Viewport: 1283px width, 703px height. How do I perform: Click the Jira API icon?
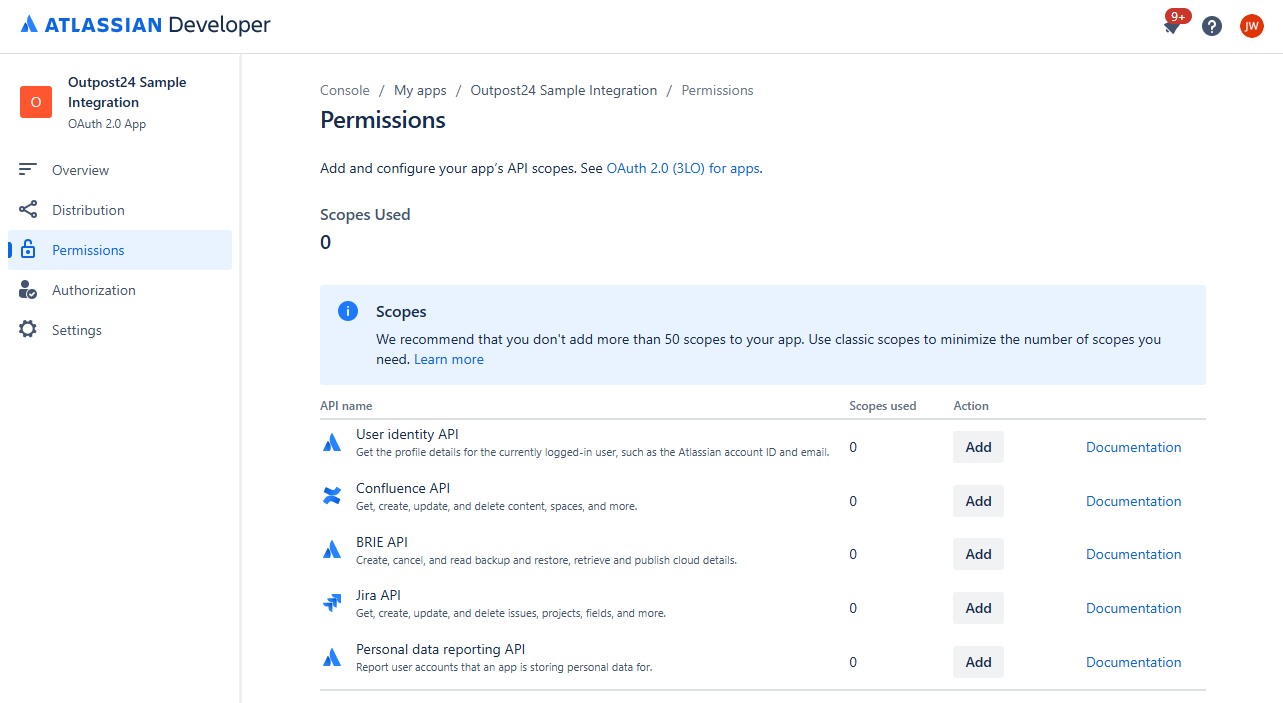pyautogui.click(x=332, y=602)
